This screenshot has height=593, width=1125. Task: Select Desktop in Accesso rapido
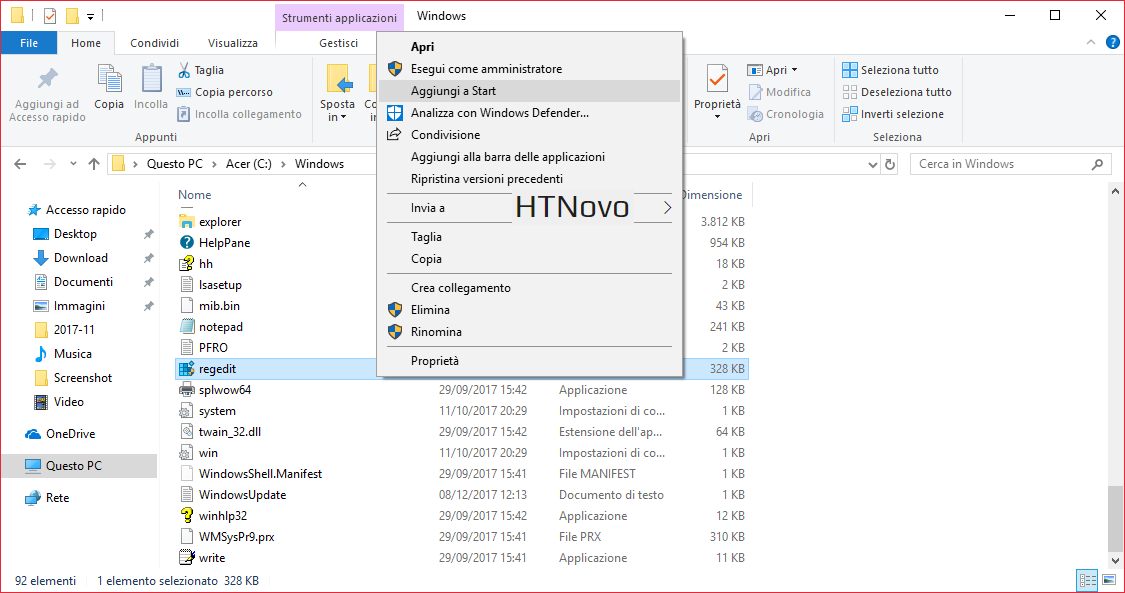click(x=75, y=234)
